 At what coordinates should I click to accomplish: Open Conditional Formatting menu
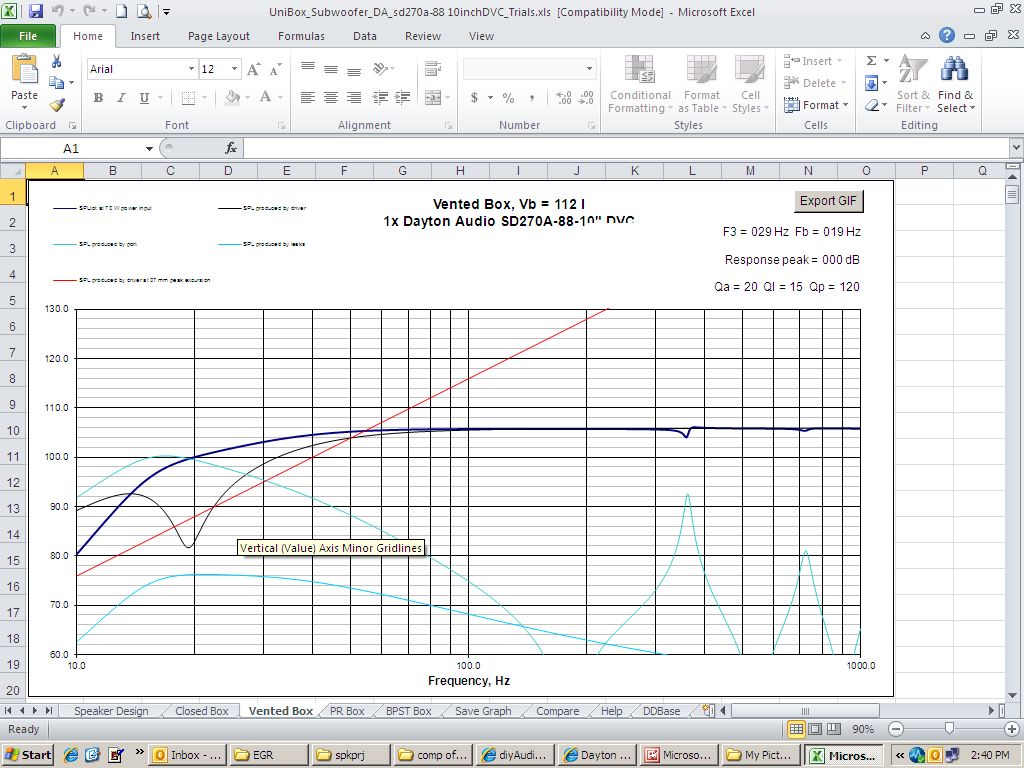pyautogui.click(x=640, y=85)
